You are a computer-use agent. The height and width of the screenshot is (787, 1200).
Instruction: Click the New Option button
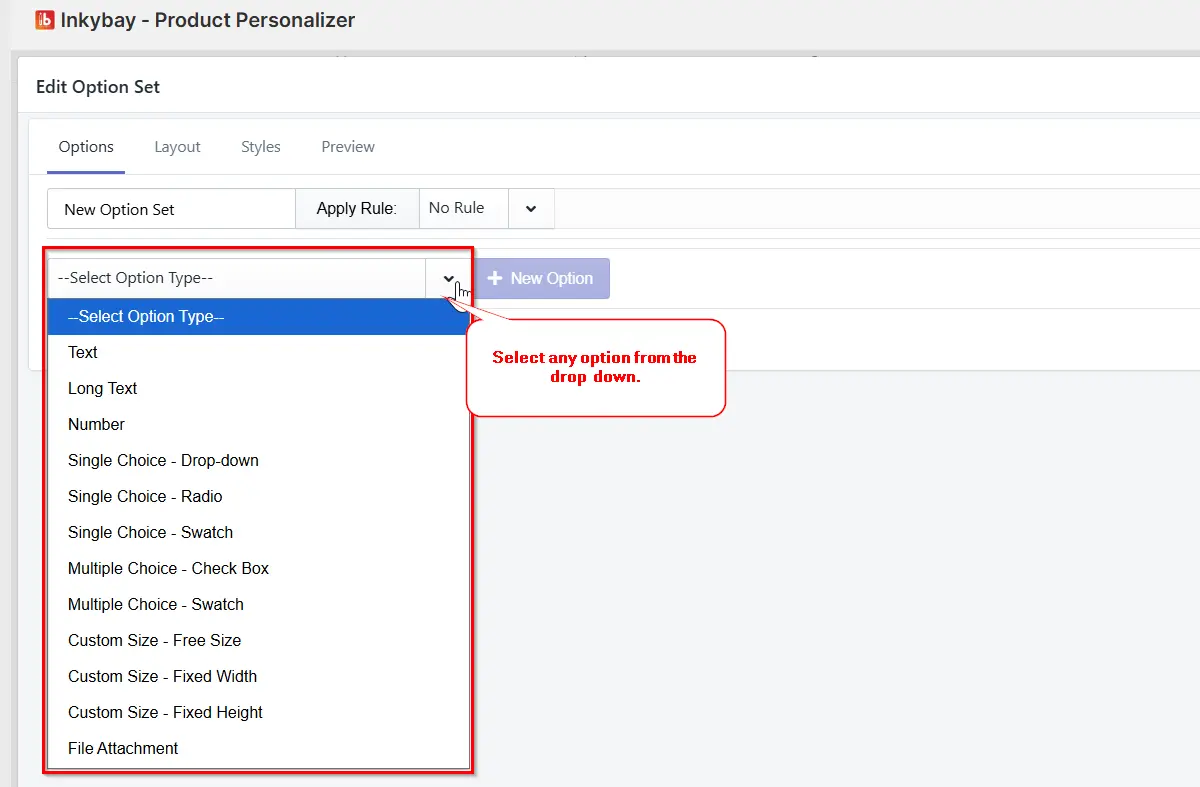(541, 278)
